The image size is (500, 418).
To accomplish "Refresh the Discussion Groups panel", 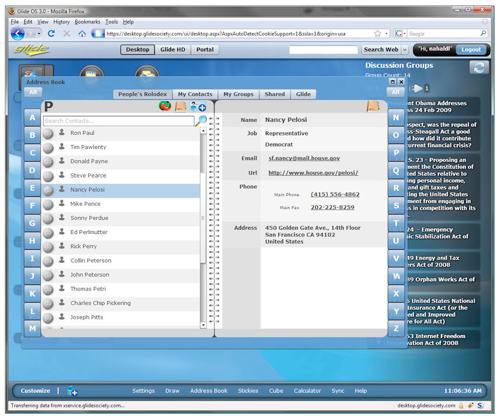I will [479, 68].
